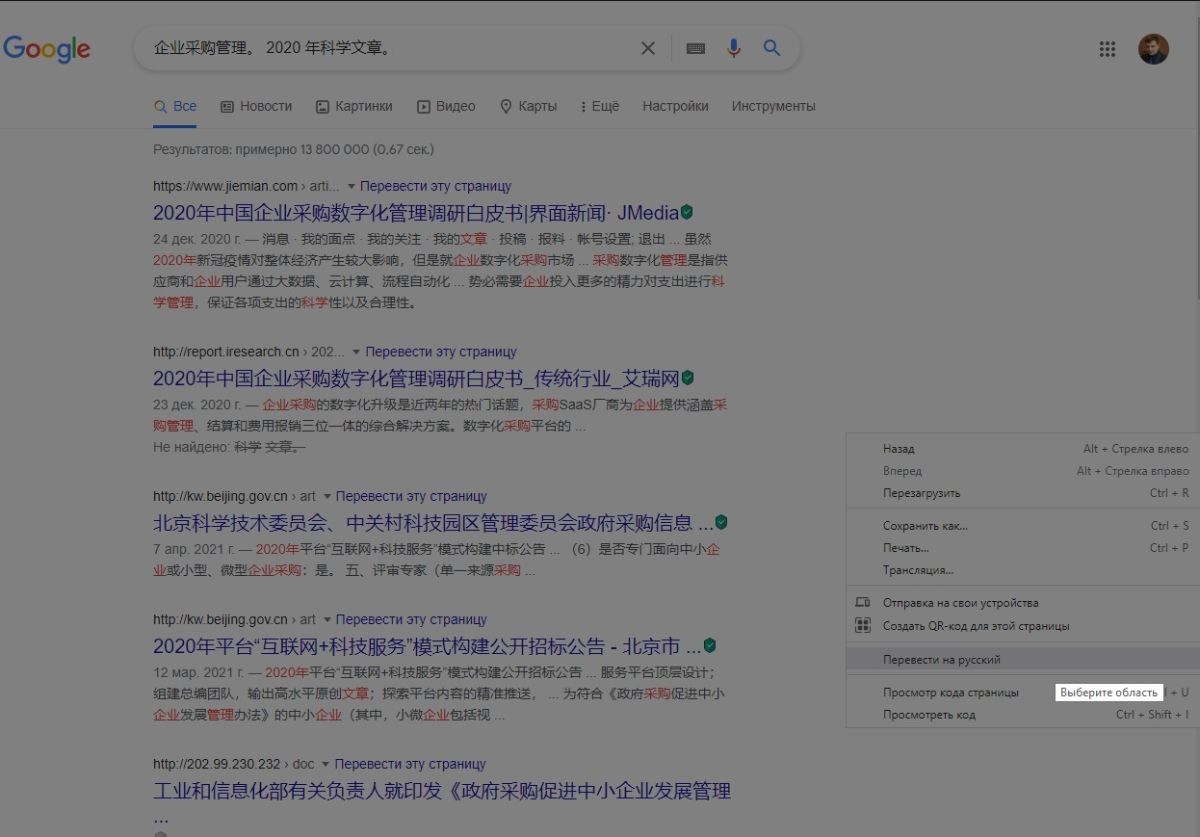Image resolution: width=1200 pixels, height=837 pixels.
Task: Switch to the 'Все' results tab
Action: (175, 106)
